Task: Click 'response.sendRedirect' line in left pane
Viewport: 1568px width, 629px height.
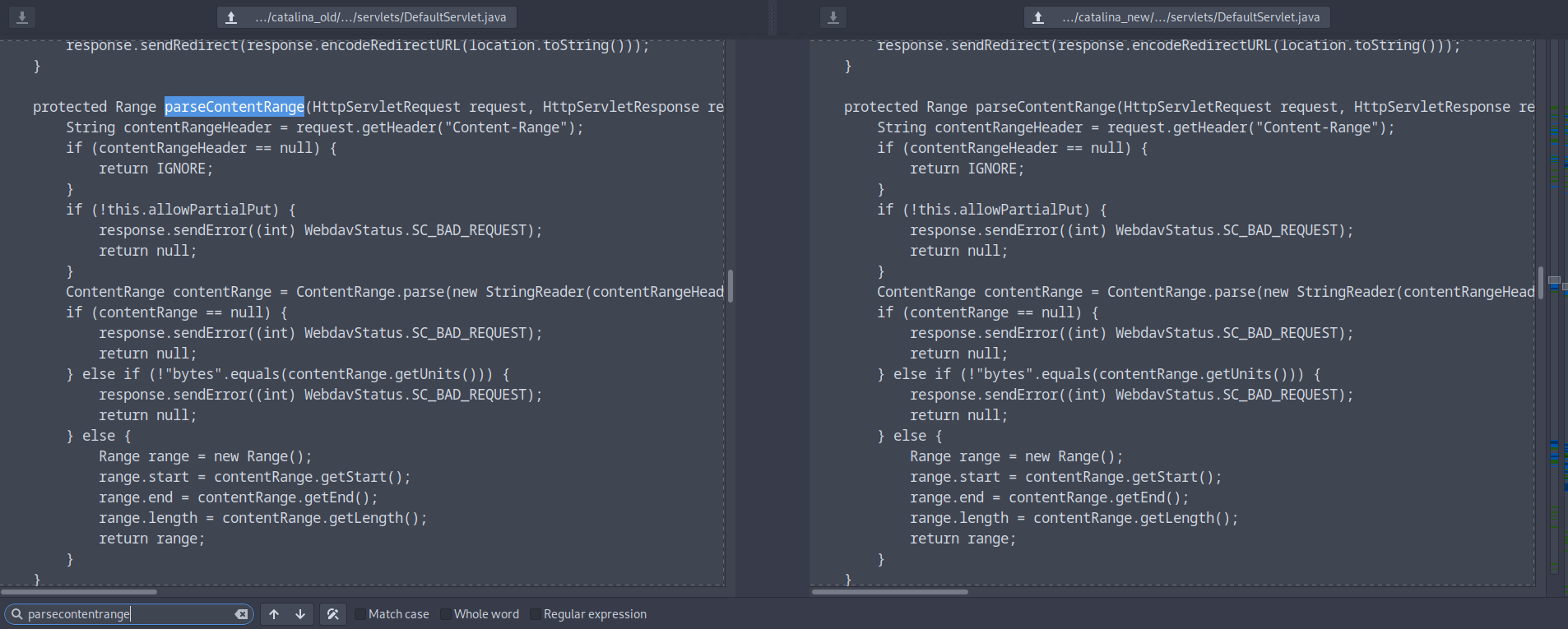Action: tap(358, 45)
